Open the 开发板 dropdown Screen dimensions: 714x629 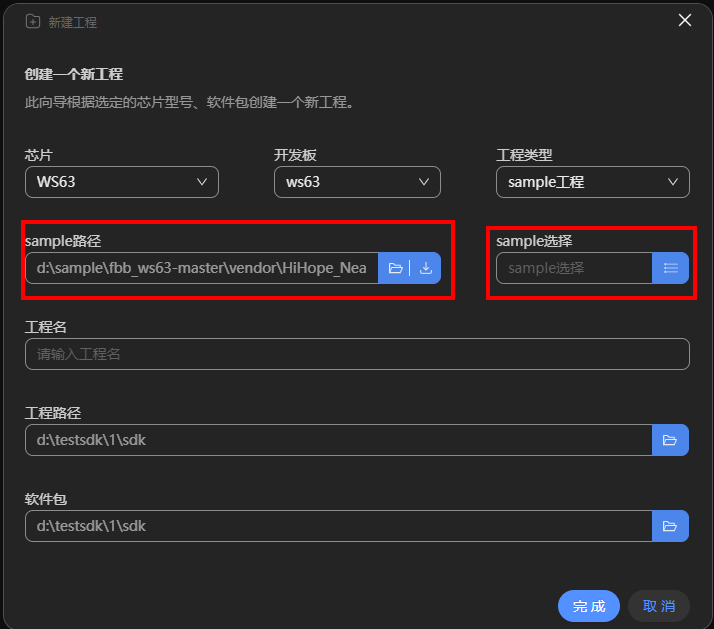(x=357, y=182)
